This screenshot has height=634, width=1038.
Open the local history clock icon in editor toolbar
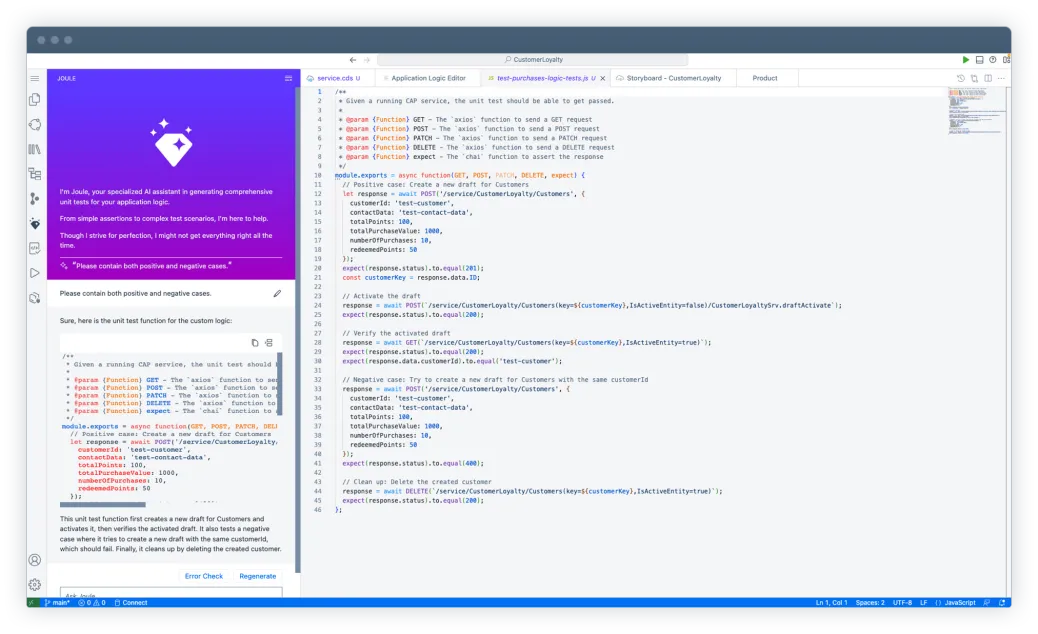[961, 78]
